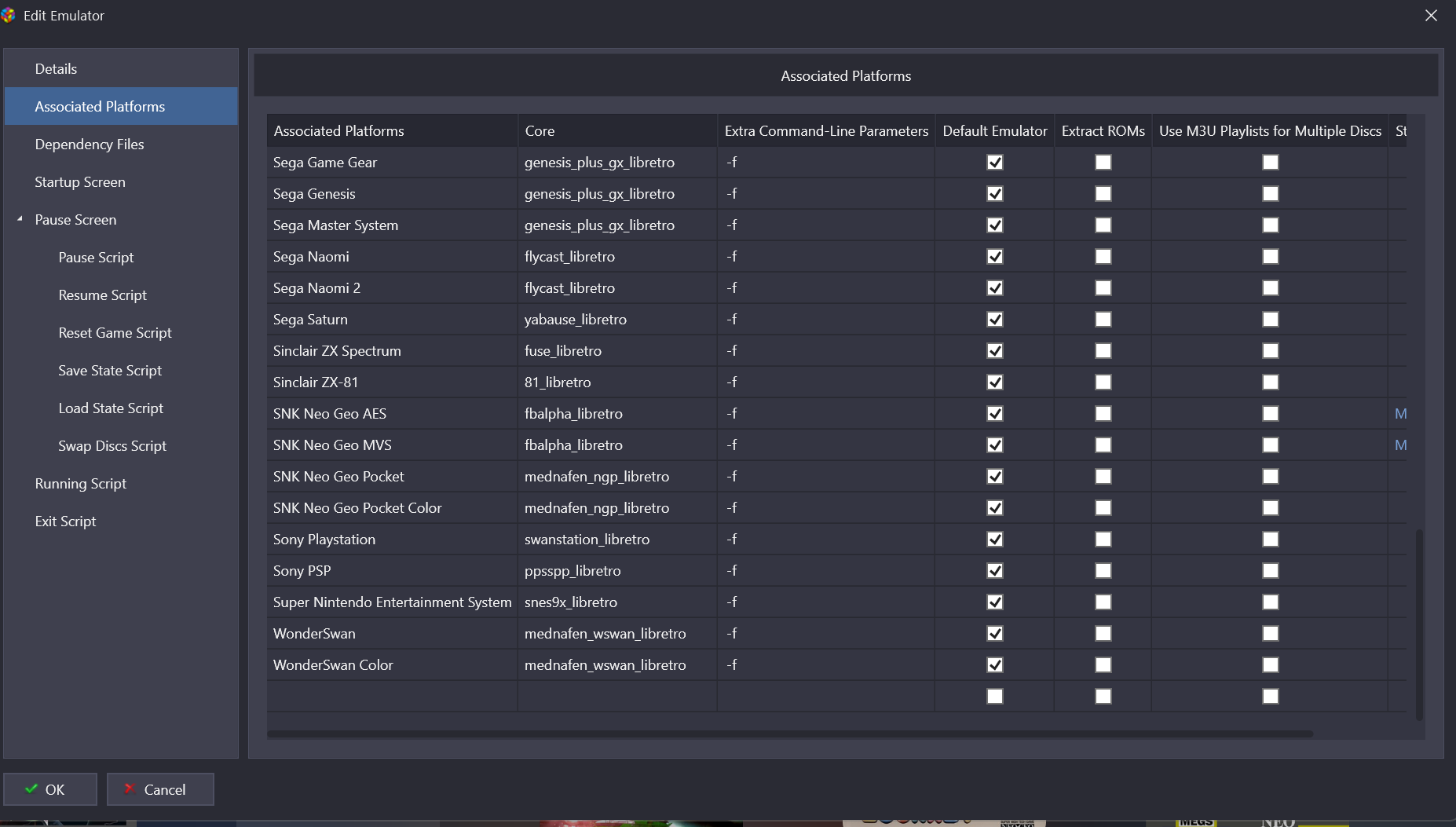Image resolution: width=1456 pixels, height=827 pixels.
Task: Toggle Default Emulator for Sega Game Gear
Action: [x=995, y=162]
